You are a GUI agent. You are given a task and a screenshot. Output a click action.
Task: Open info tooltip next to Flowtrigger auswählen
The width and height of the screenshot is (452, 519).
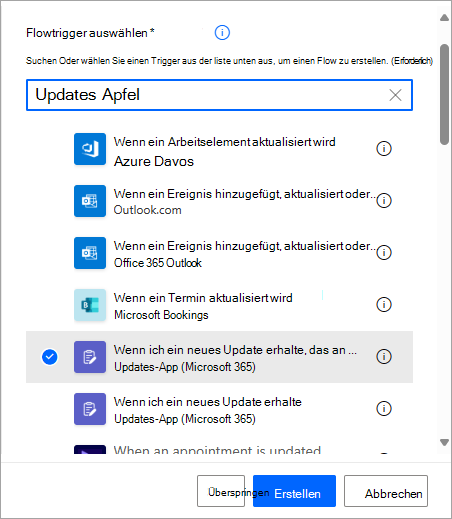(222, 33)
